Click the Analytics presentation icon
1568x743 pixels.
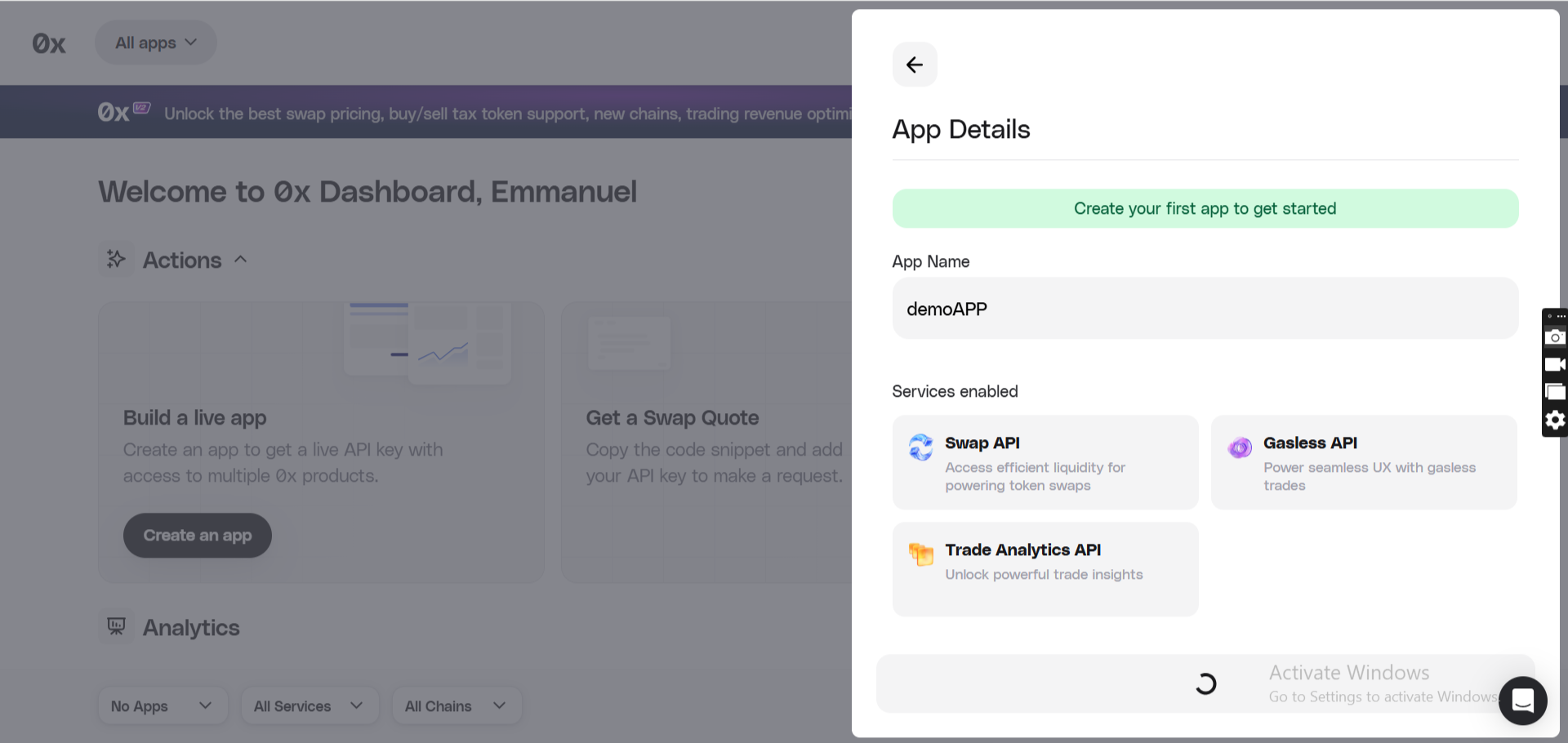117,627
